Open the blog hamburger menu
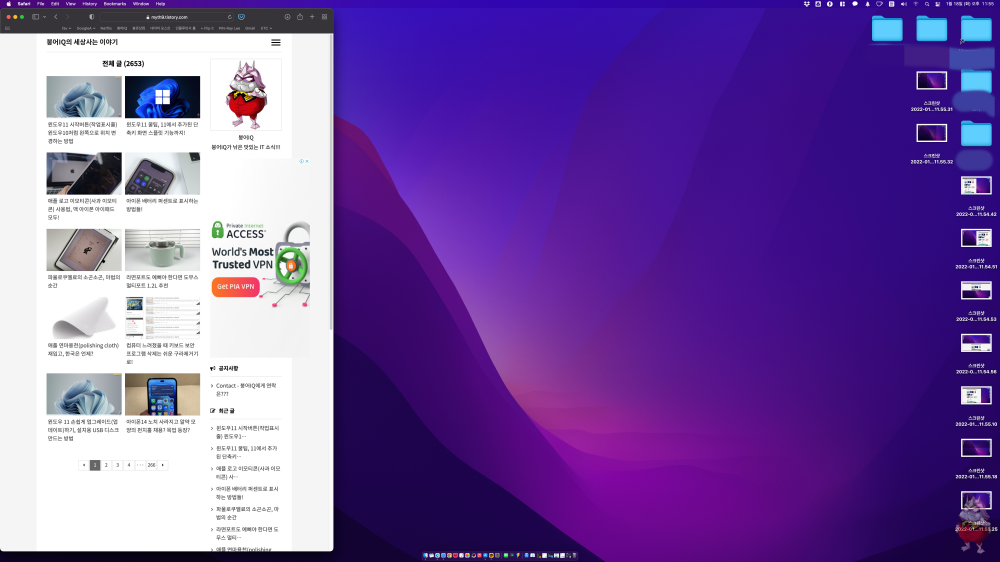Viewport: 1000px width, 562px height. (x=276, y=42)
